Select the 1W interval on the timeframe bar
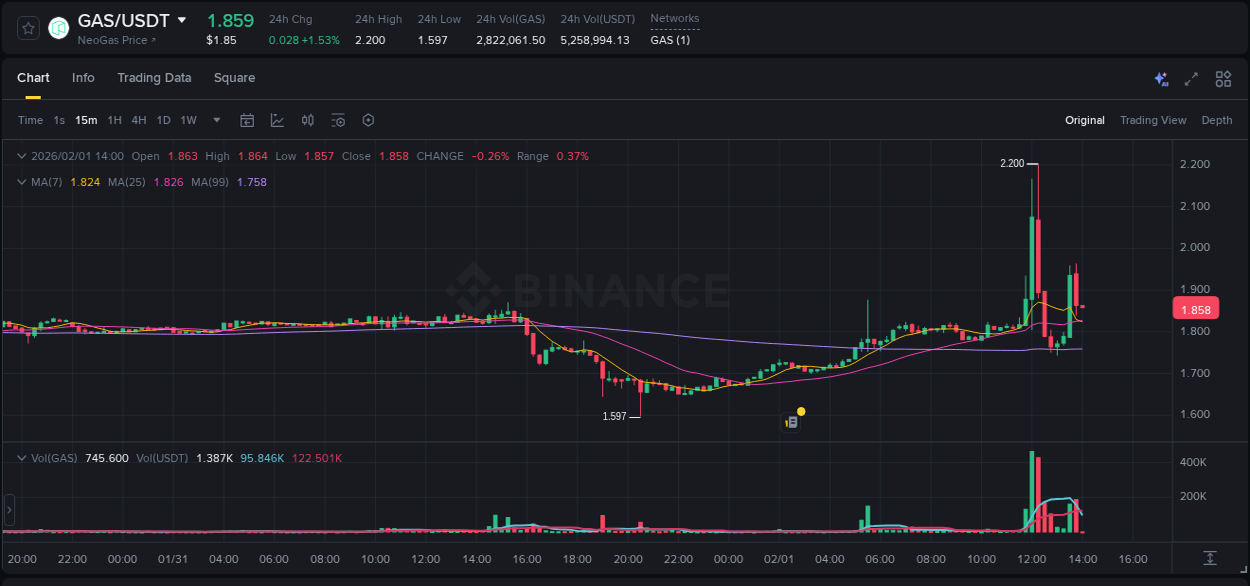The width and height of the screenshot is (1250, 586). pyautogui.click(x=188, y=119)
